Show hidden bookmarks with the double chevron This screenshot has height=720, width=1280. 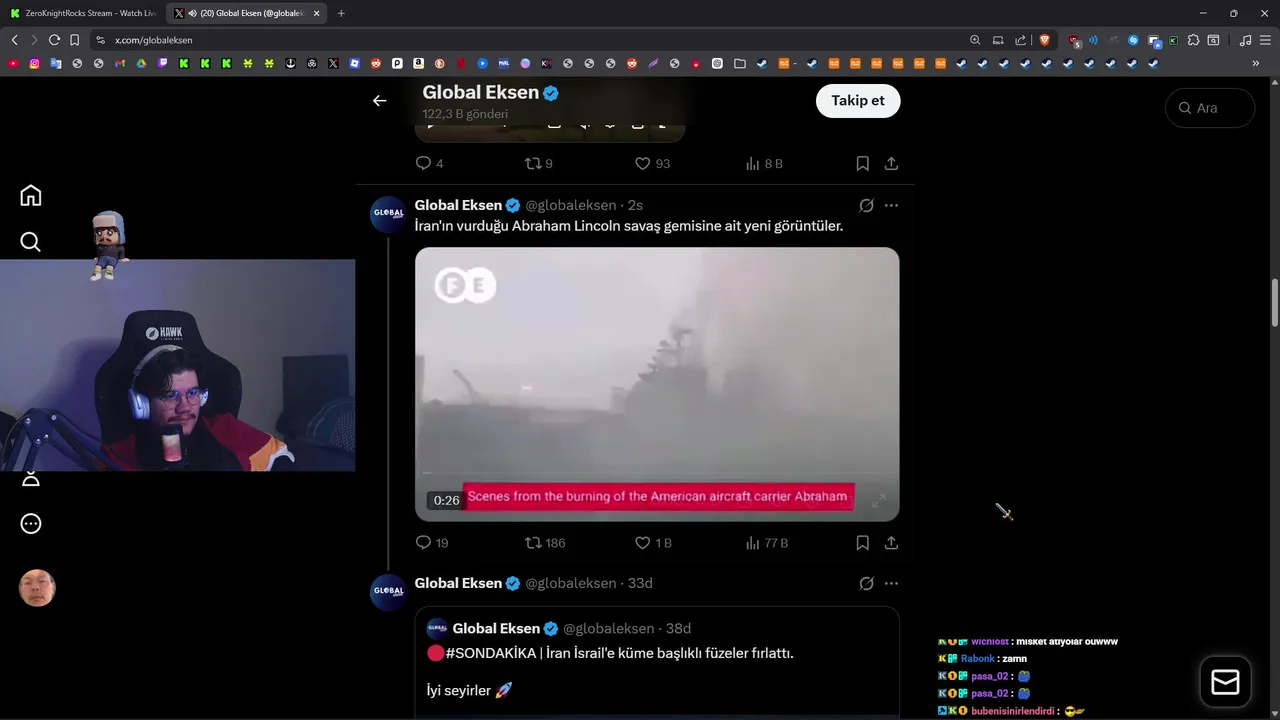pyautogui.click(x=1256, y=63)
